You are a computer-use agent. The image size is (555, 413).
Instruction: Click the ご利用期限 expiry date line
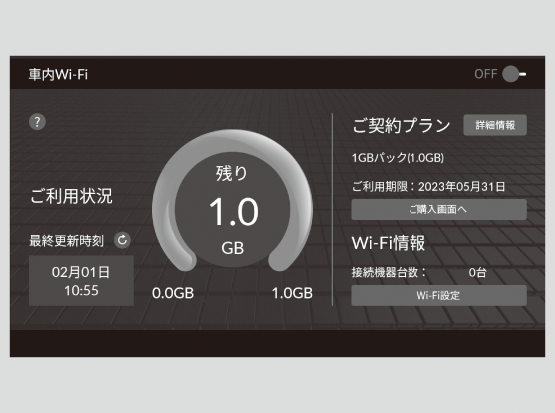pos(428,187)
